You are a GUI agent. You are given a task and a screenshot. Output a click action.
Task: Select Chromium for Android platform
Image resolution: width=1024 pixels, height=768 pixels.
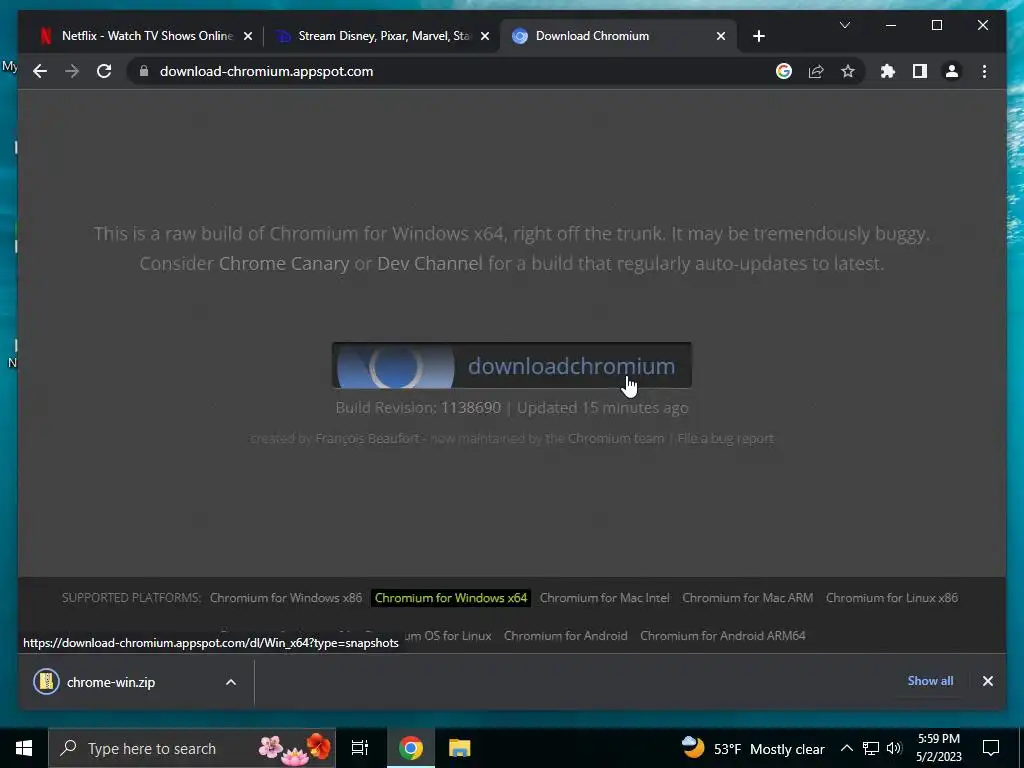pos(566,636)
